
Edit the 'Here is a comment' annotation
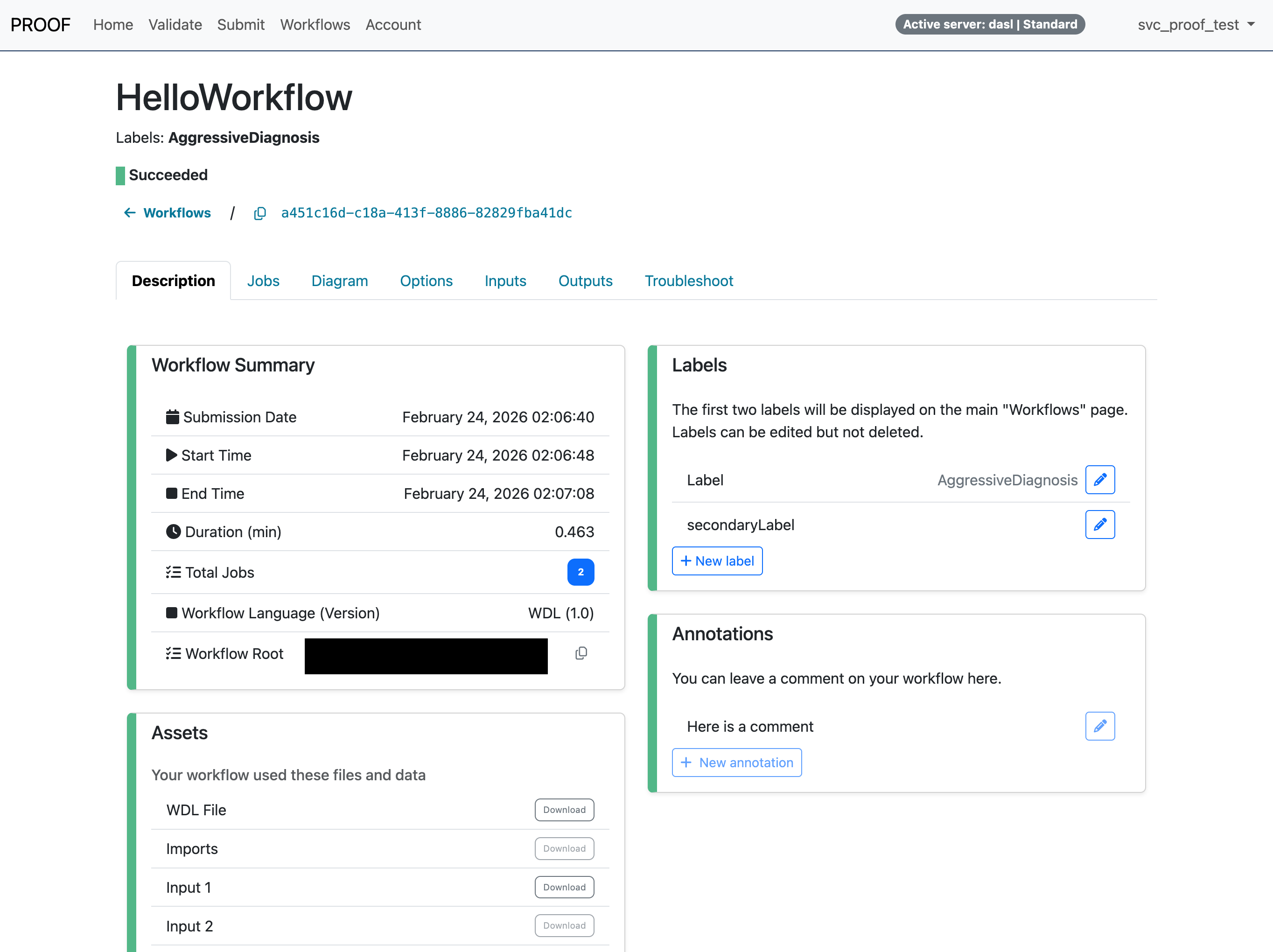pyautogui.click(x=1100, y=726)
